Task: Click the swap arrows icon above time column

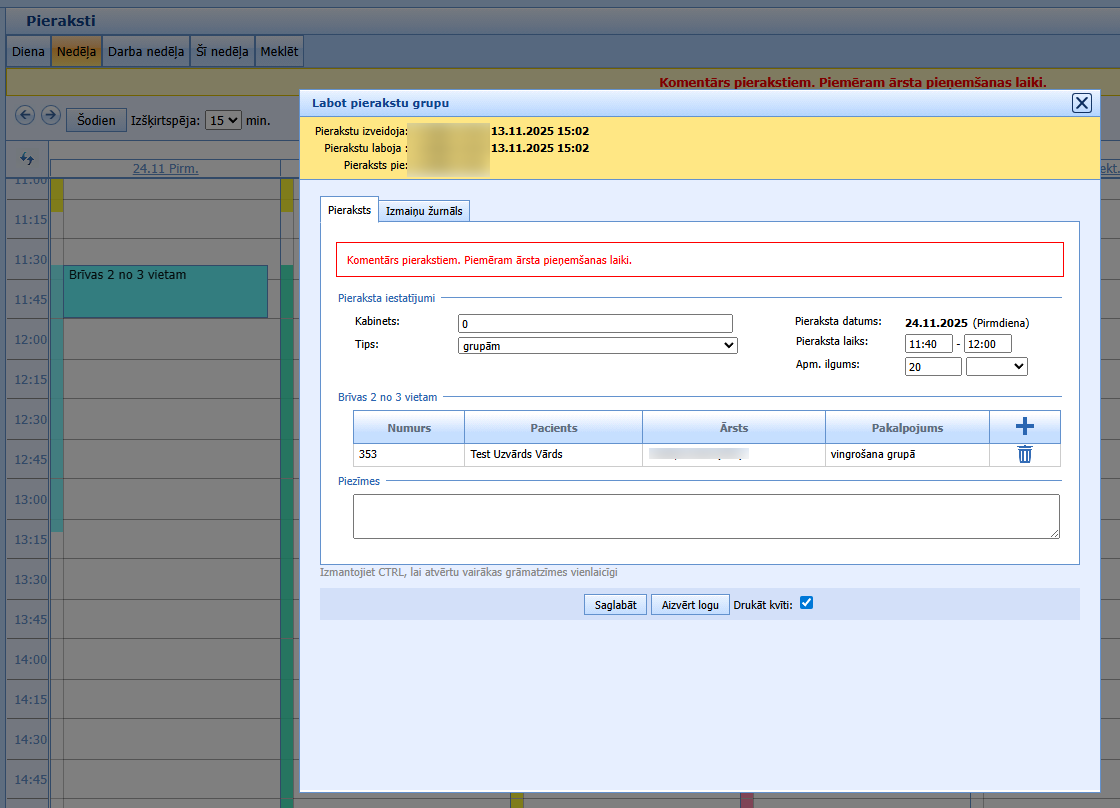Action: click(x=27, y=158)
